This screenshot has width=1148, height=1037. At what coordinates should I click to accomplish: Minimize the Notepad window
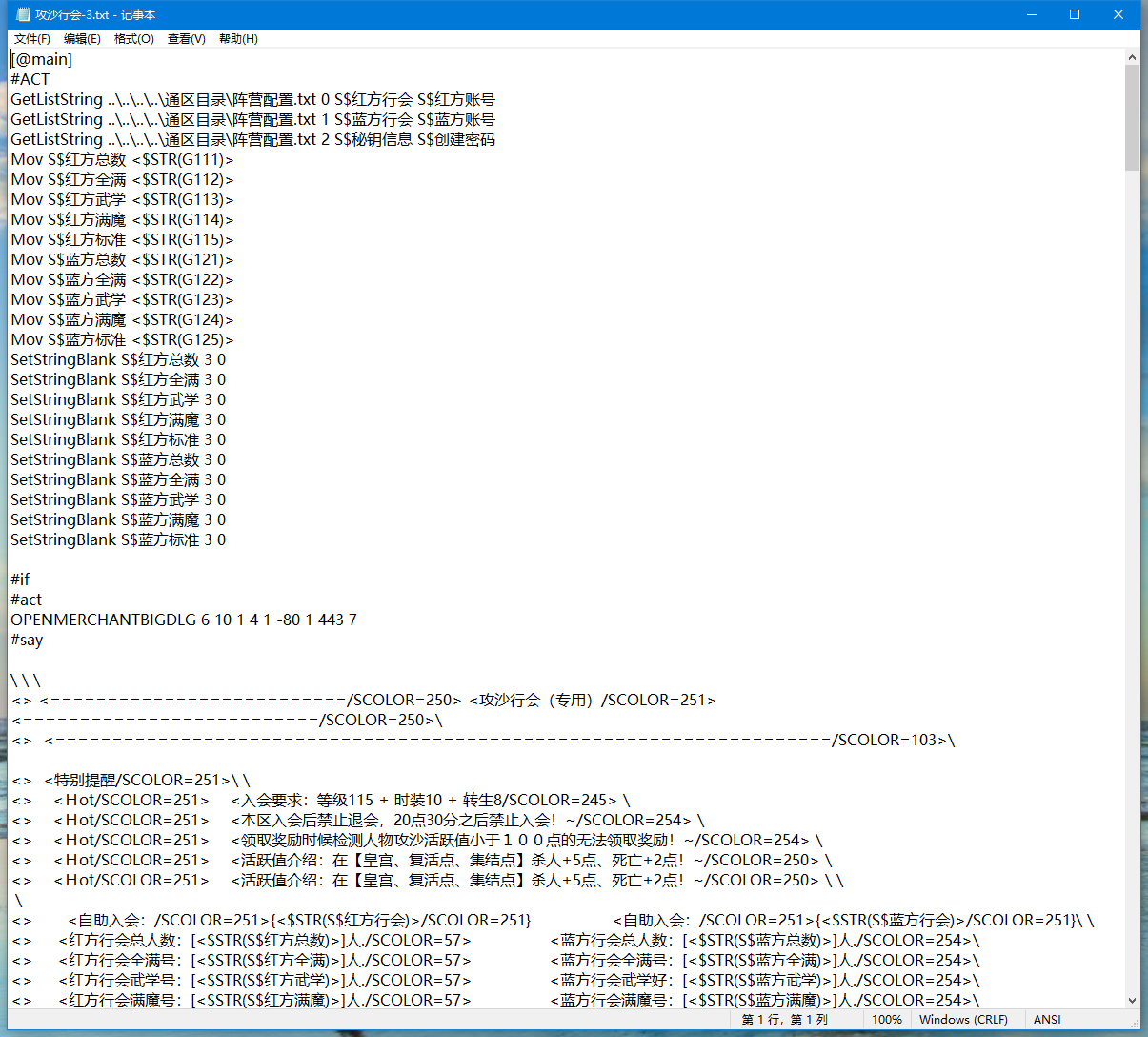tap(1030, 14)
